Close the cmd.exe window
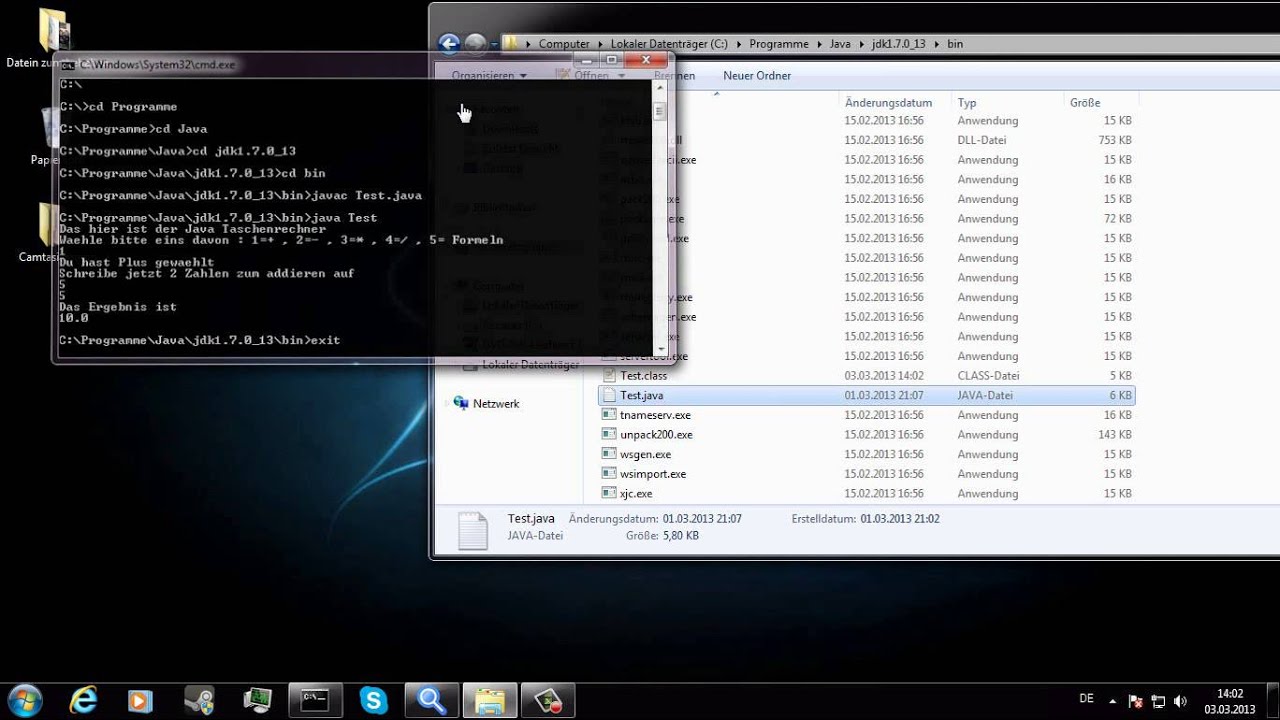Viewport: 1280px width, 720px height. click(647, 62)
